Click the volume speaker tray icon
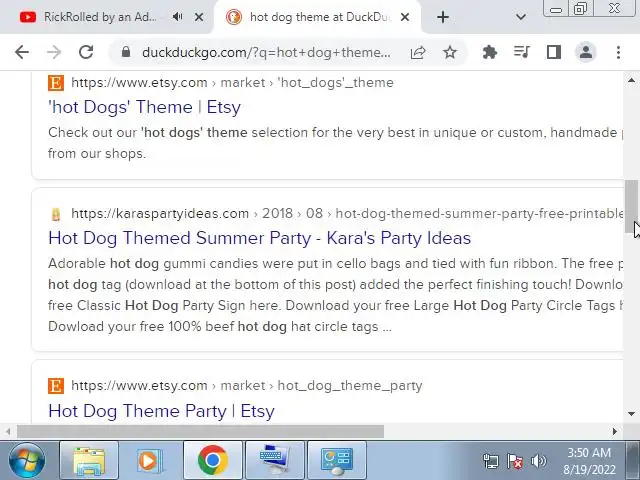Image resolution: width=640 pixels, height=480 pixels. point(539,461)
